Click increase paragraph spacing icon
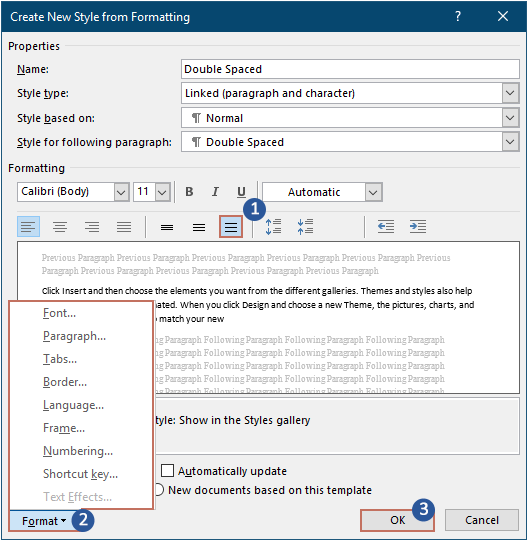 pyautogui.click(x=273, y=227)
